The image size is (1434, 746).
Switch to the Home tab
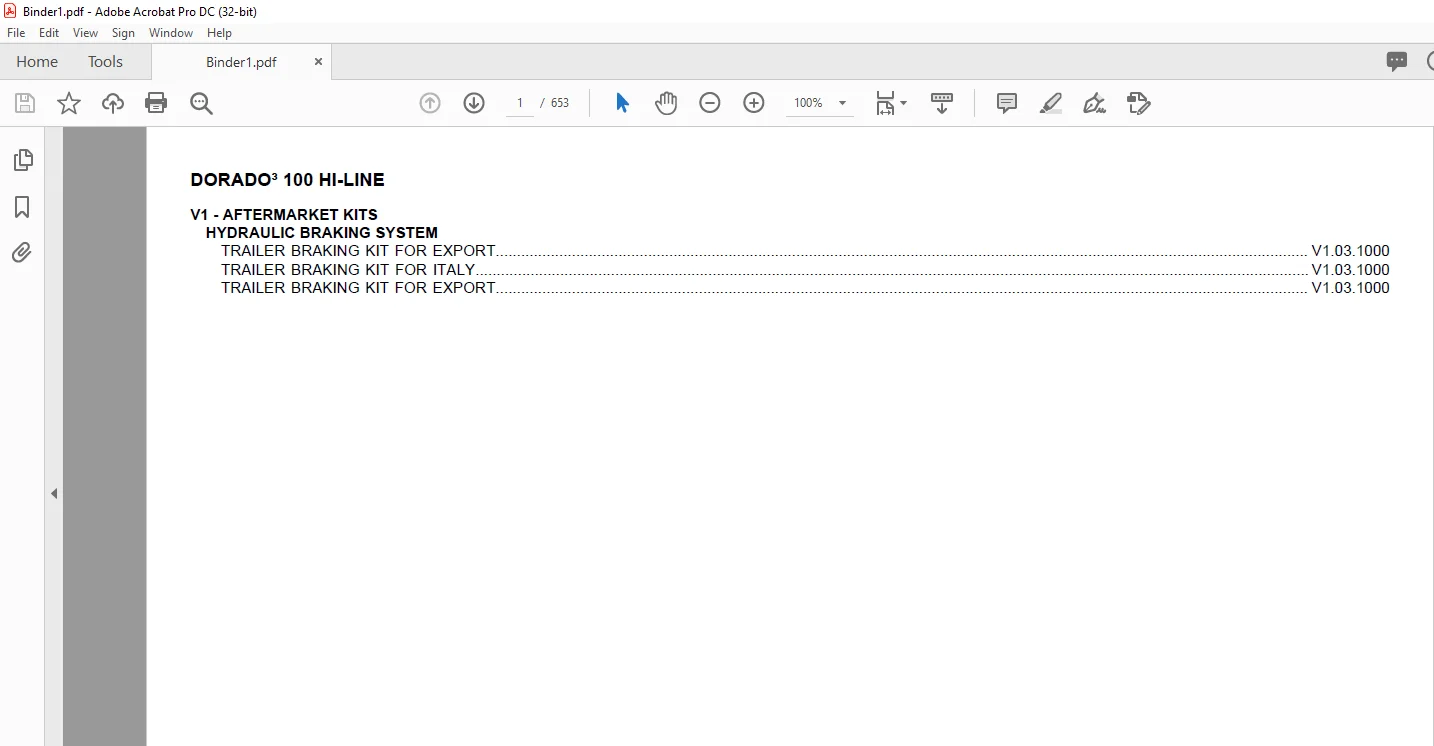point(37,62)
